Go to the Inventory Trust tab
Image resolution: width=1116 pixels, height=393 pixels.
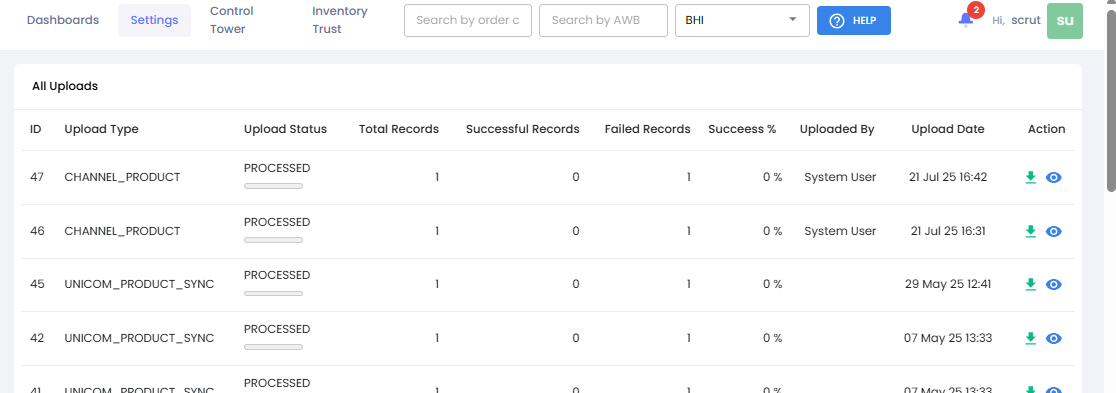point(339,20)
